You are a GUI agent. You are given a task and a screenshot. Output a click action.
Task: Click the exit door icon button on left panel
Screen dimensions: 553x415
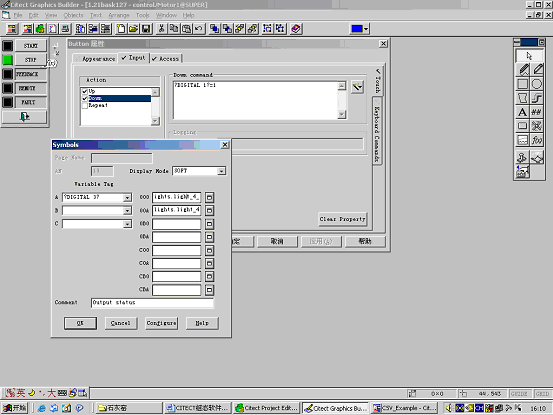24,117
